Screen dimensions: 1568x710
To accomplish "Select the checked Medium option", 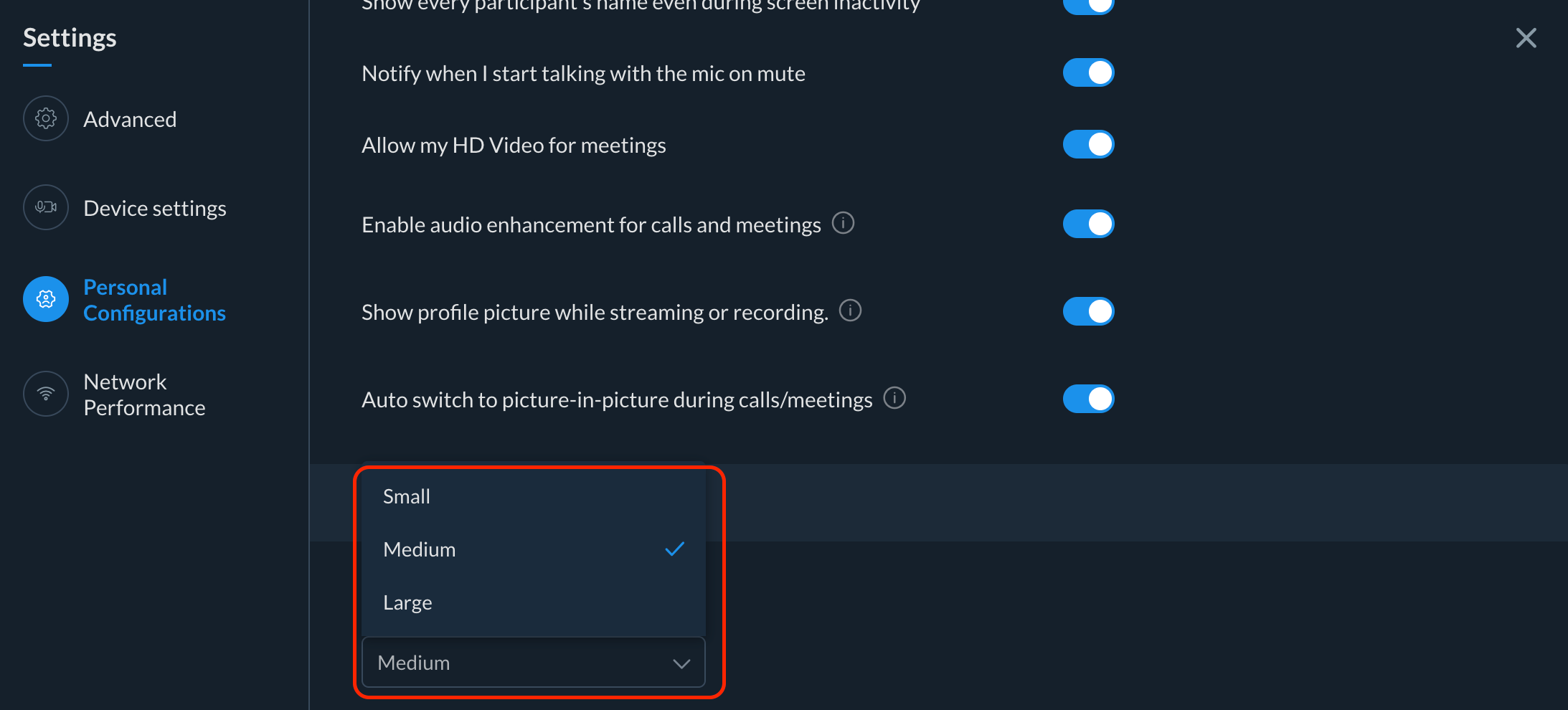I will tap(534, 549).
